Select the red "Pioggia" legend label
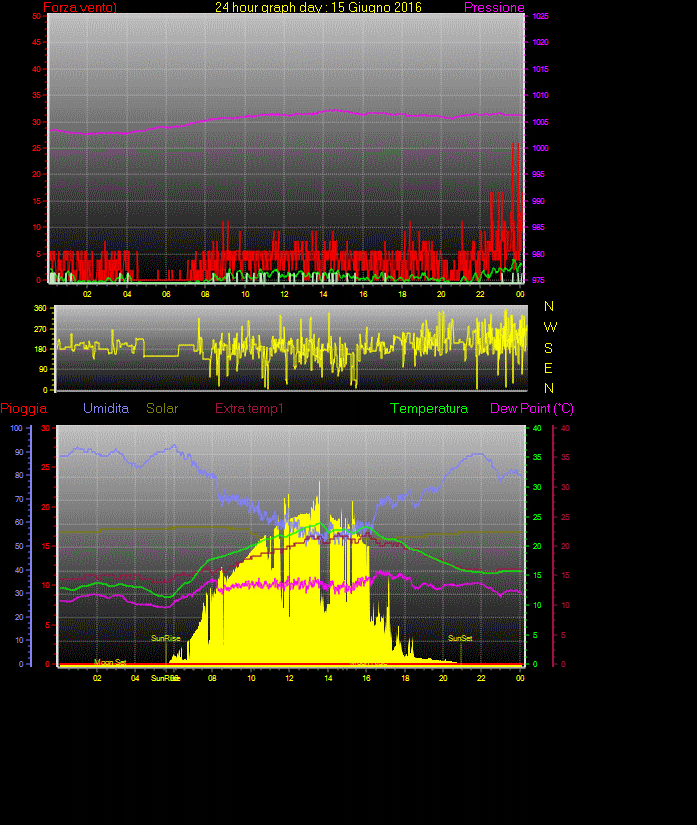The image size is (697, 825). click(24, 409)
